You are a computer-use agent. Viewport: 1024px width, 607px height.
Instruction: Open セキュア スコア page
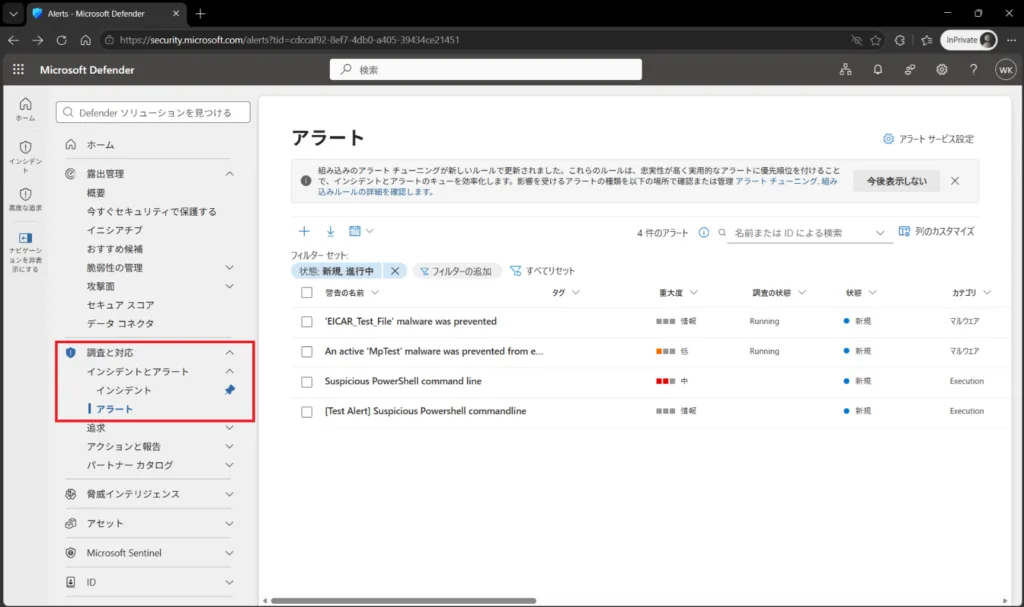121,305
